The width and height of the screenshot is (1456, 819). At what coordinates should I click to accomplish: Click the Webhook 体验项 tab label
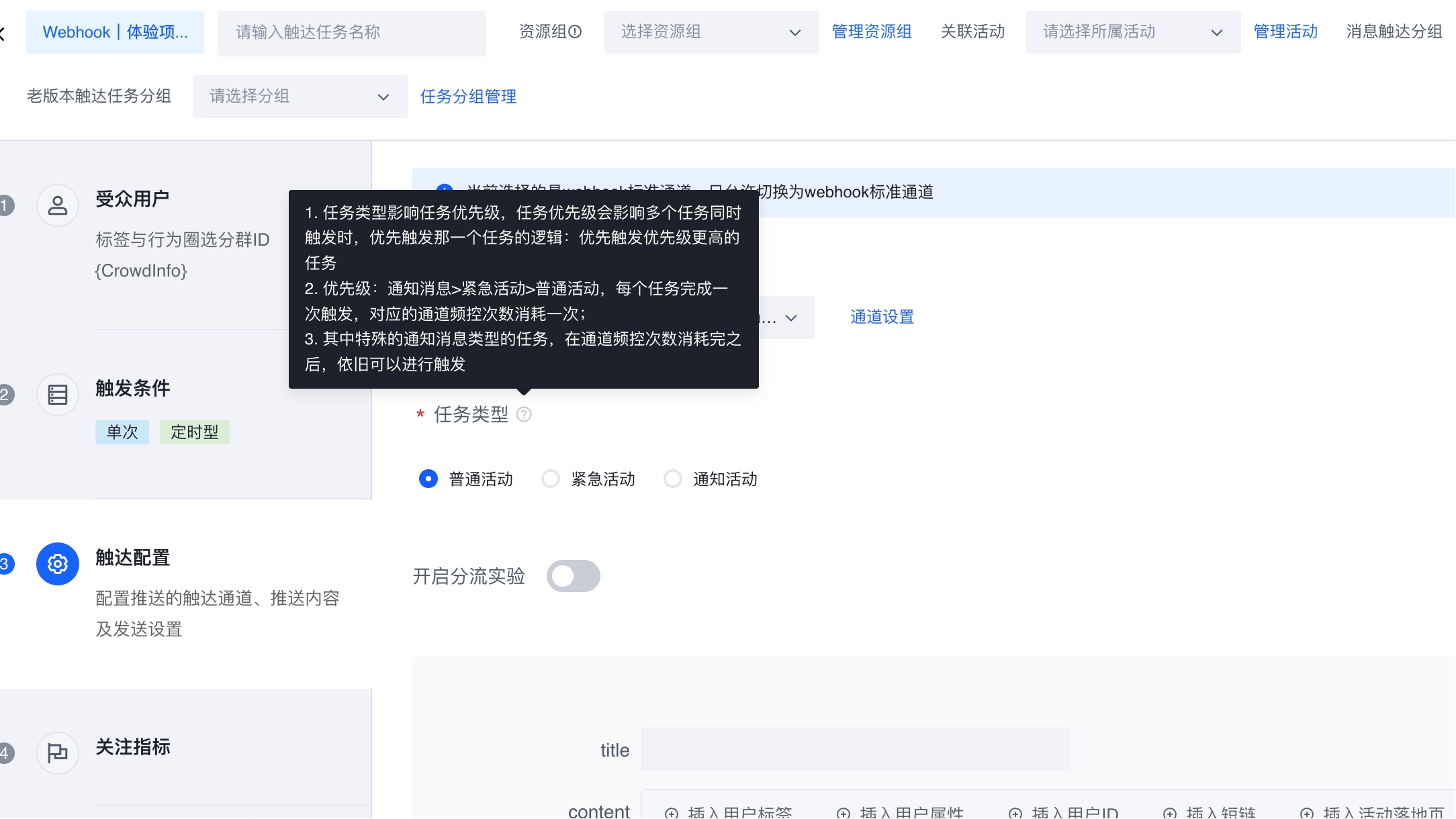(115, 32)
